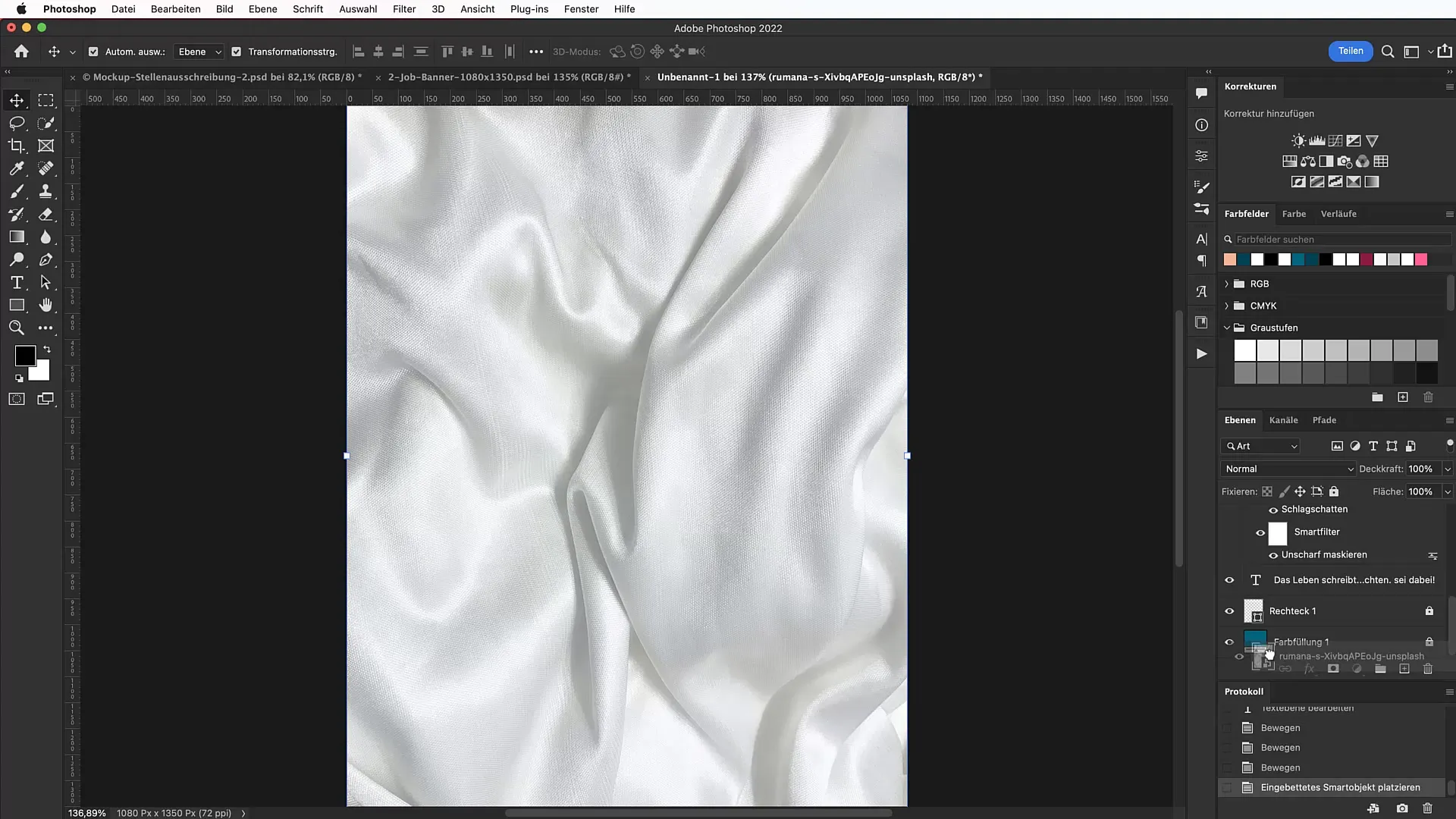This screenshot has height=819, width=1456.
Task: Toggle Unscharf maskieren filter visibility
Action: point(1273,555)
